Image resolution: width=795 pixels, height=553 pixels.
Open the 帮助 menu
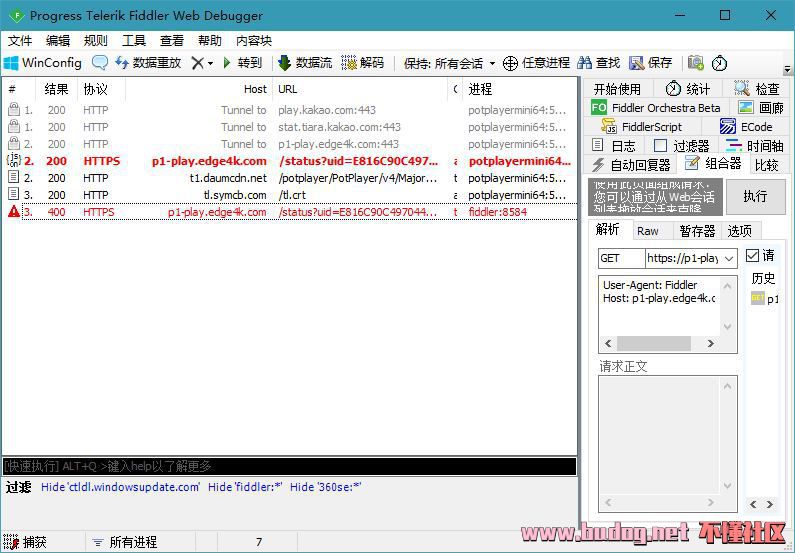pos(210,41)
